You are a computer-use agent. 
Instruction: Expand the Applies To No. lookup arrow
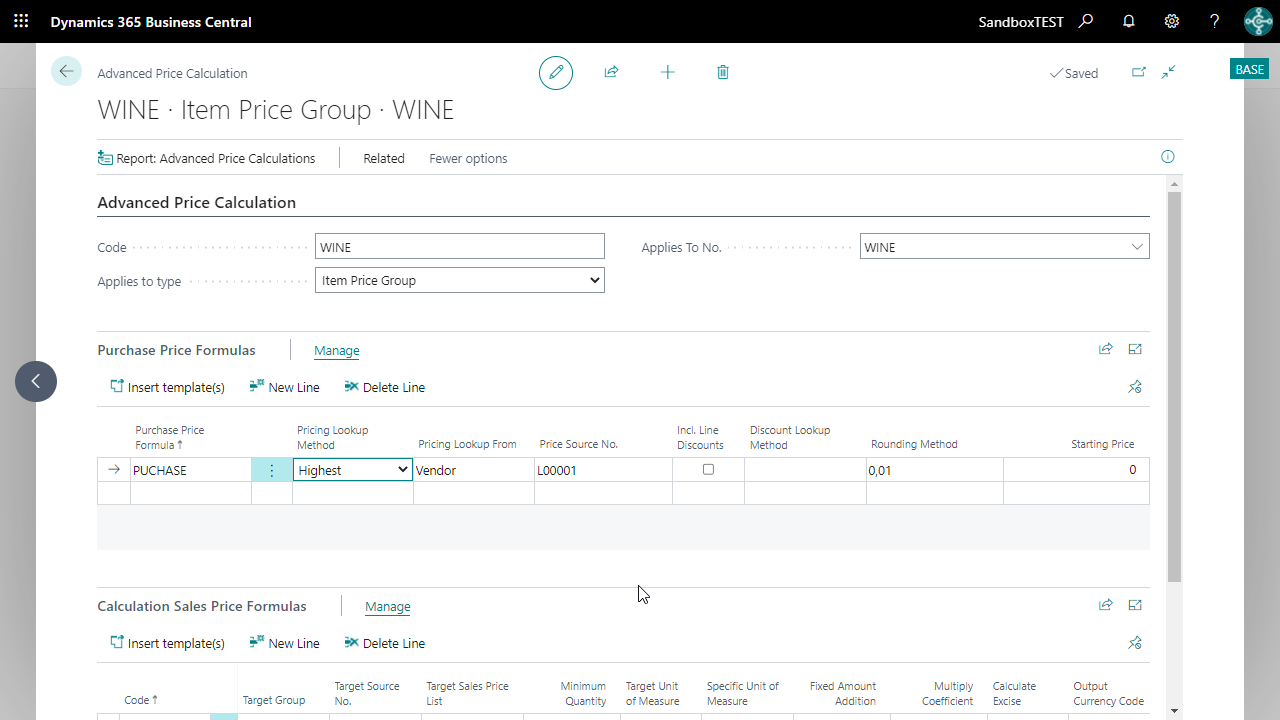coord(1137,247)
